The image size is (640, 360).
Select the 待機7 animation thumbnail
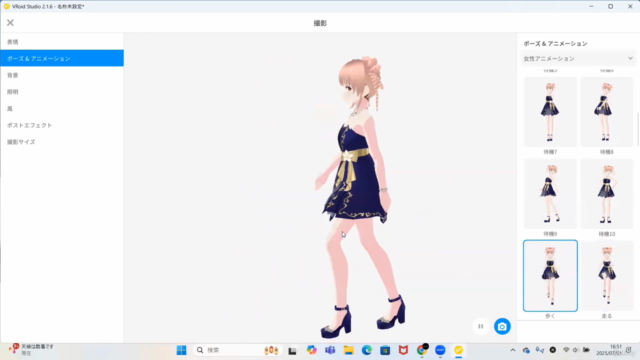[x=550, y=112]
